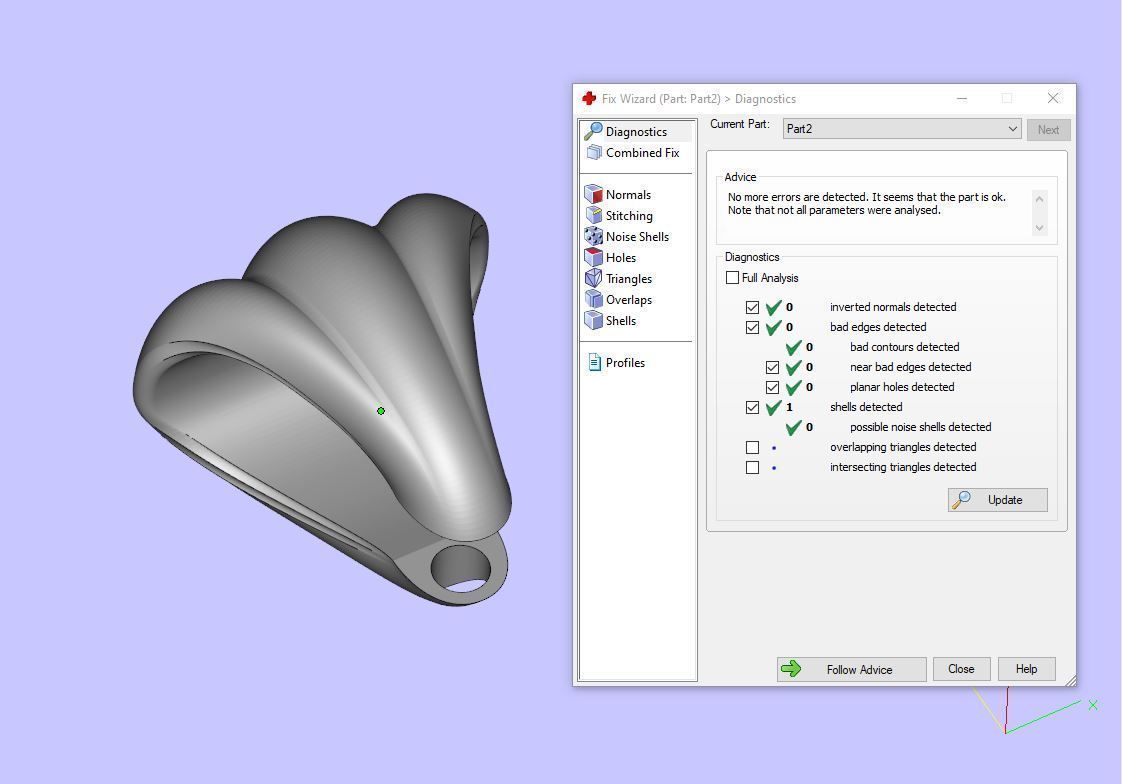Go to Shells page label
The width and height of the screenshot is (1122, 784).
tap(620, 320)
